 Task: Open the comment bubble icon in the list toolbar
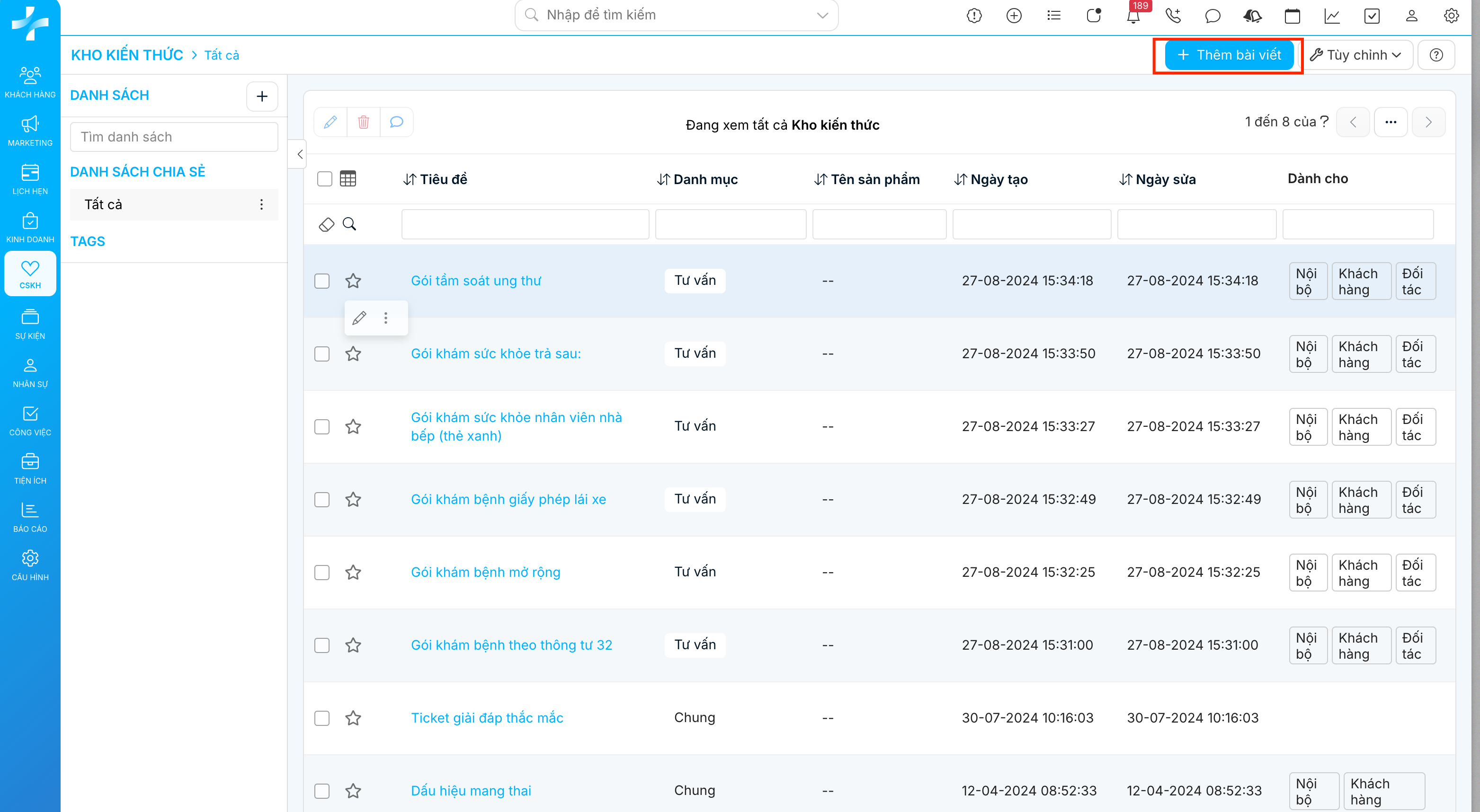396,122
